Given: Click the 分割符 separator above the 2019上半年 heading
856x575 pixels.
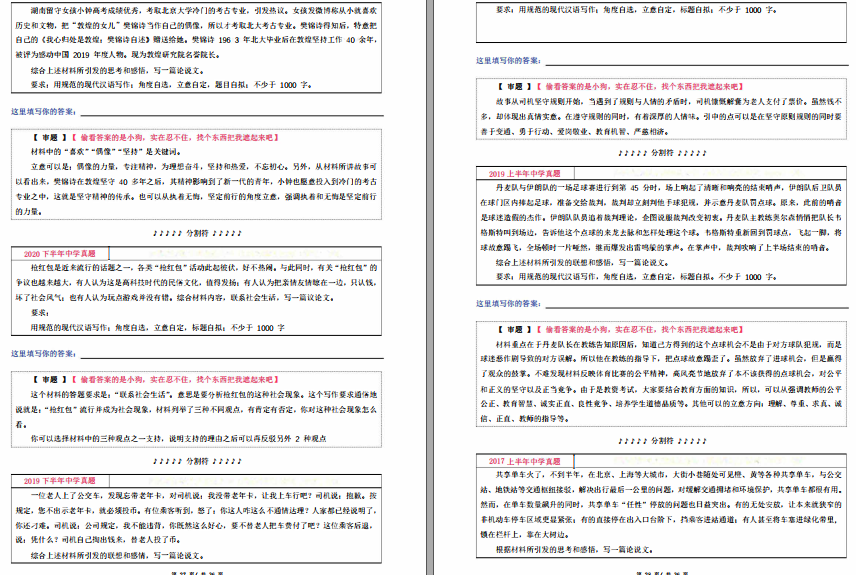Looking at the screenshot, I should click(x=662, y=153).
